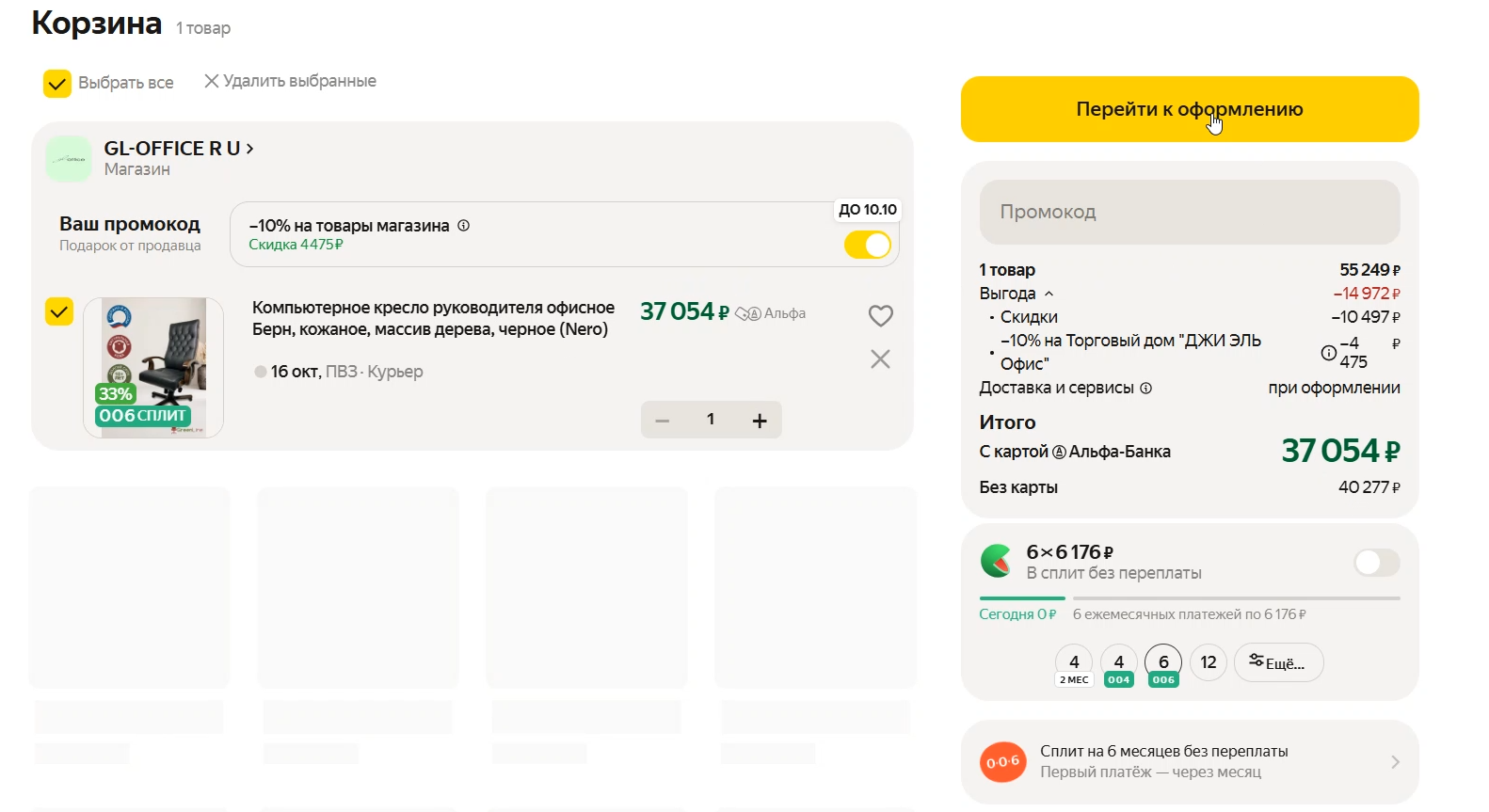Remove the chair using the X icon
The width and height of the screenshot is (1489, 812).
coord(880,359)
